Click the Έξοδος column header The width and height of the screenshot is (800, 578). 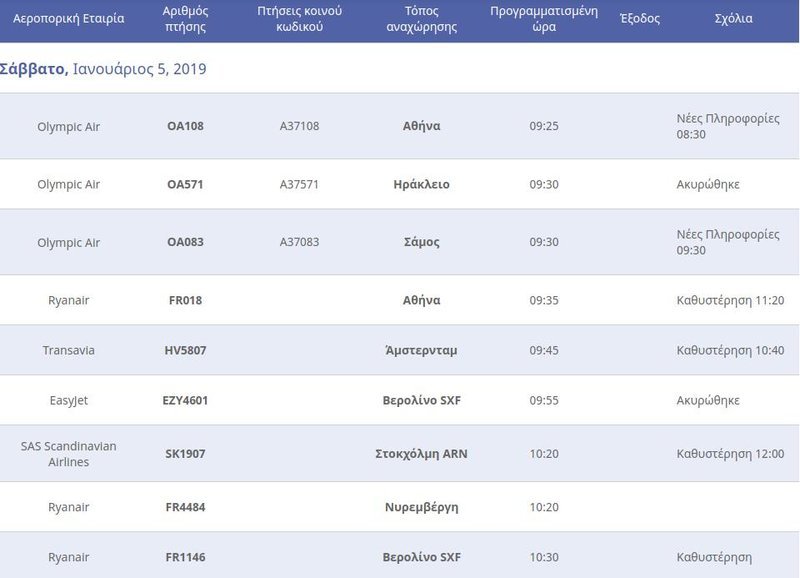639,19
